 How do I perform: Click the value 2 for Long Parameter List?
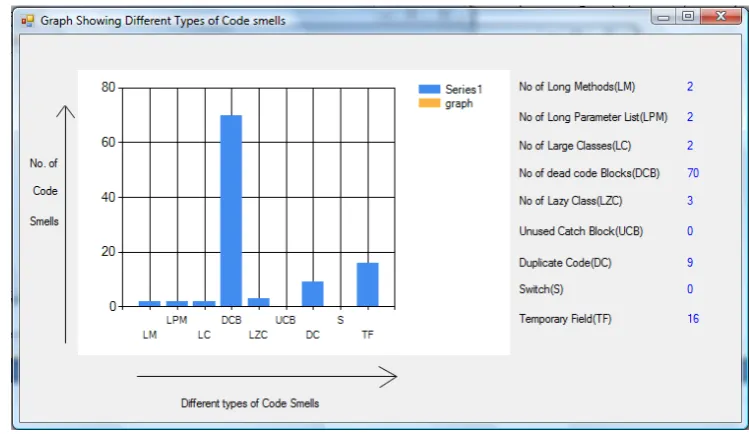(690, 117)
